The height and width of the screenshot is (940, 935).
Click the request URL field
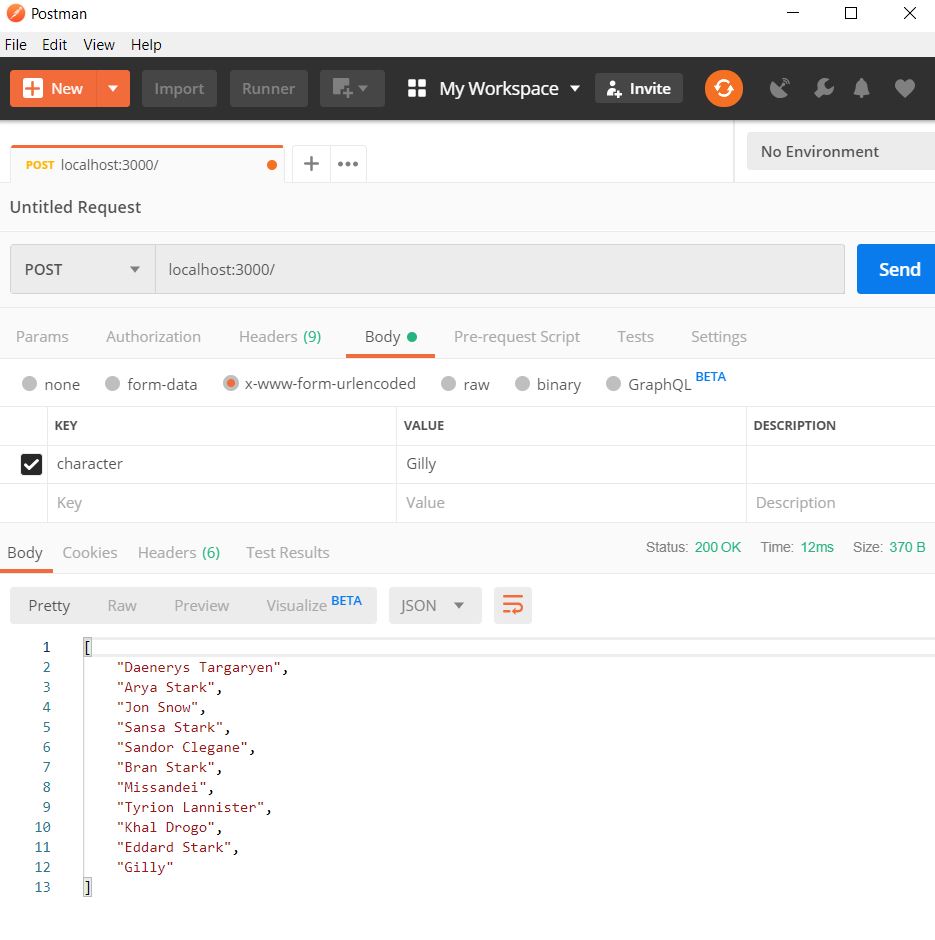coord(500,269)
